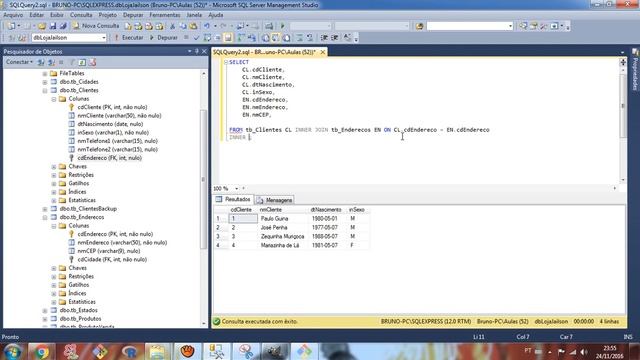Expand the dbo.tb_Cidades table node
The image size is (640, 360).
[x=45, y=82]
